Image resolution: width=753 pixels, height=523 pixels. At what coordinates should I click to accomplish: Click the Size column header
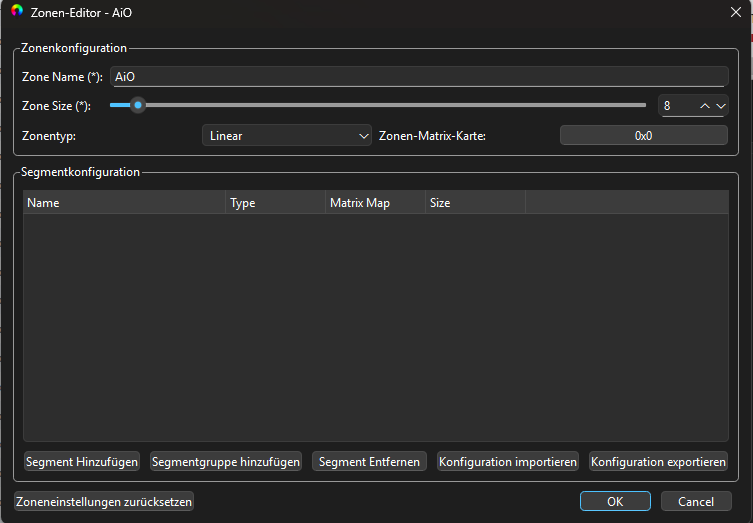point(475,203)
